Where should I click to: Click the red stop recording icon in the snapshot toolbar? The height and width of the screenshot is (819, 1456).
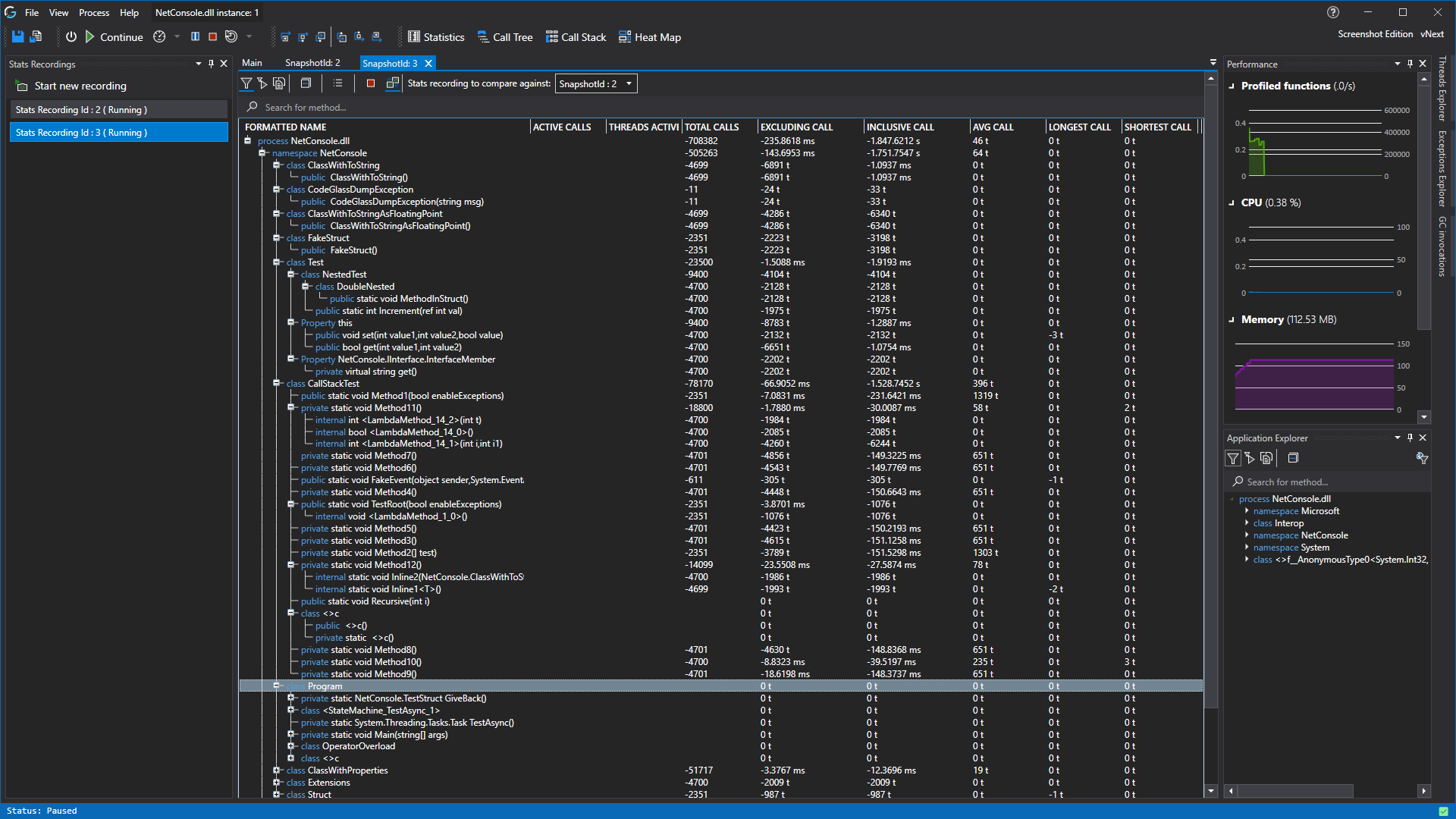tap(371, 83)
